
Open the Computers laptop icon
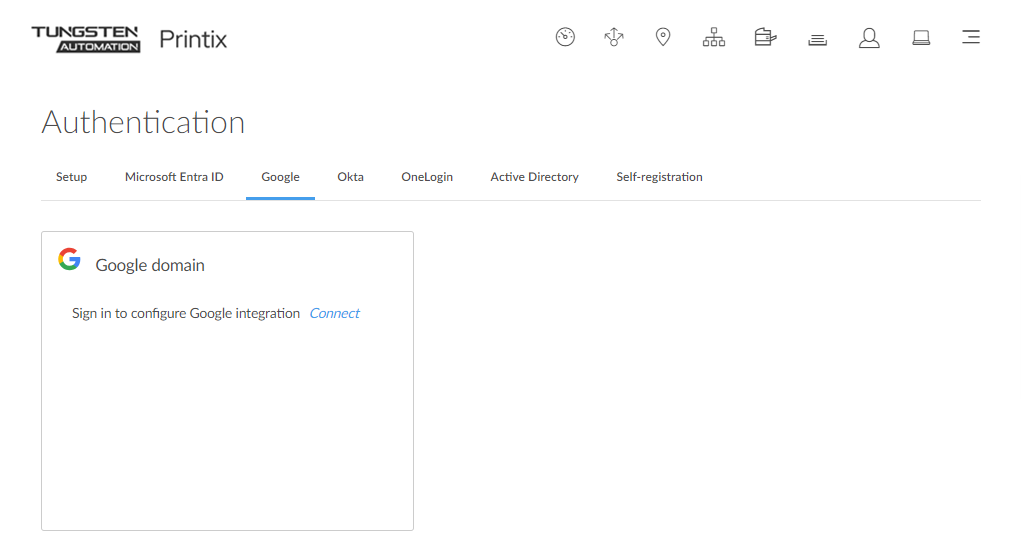click(x=921, y=38)
